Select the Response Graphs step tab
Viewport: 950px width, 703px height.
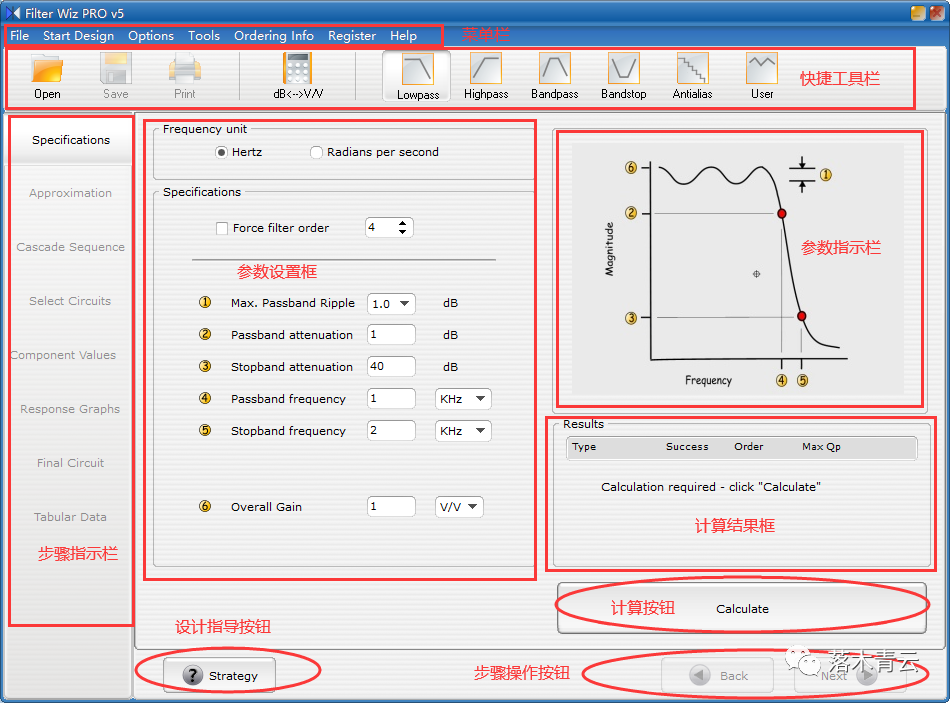pos(71,409)
